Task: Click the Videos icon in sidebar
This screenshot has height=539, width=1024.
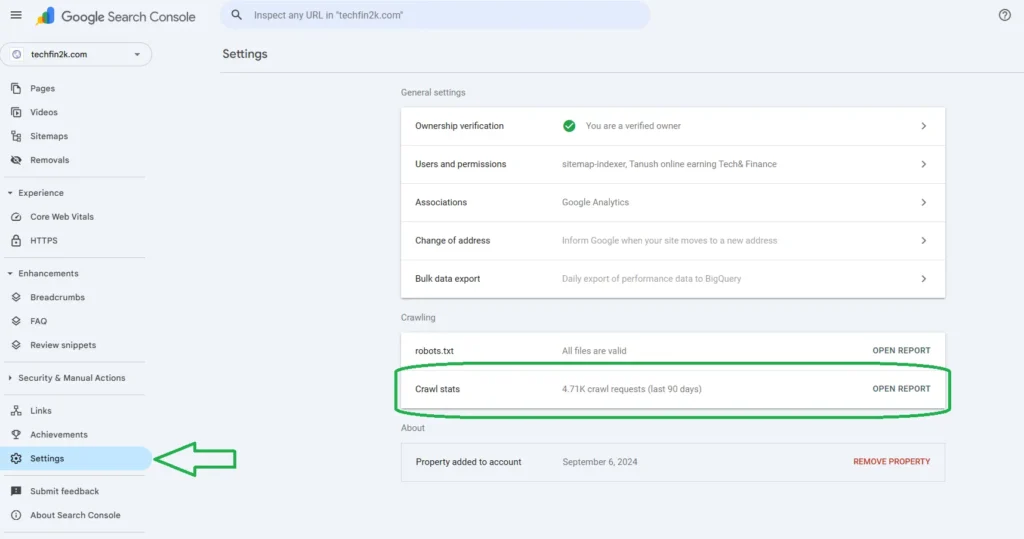Action: point(16,112)
